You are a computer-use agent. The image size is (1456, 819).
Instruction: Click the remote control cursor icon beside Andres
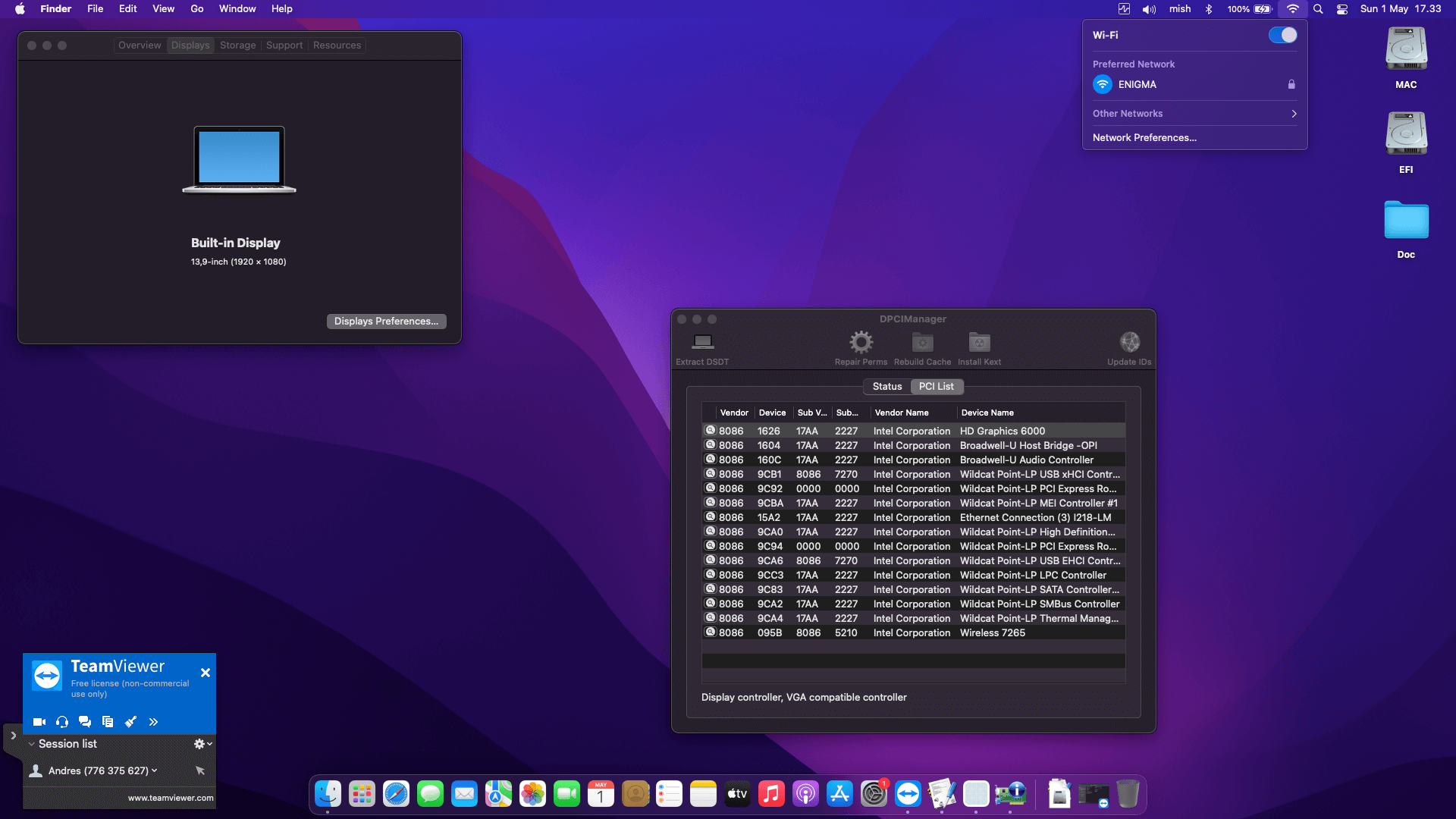[x=200, y=770]
